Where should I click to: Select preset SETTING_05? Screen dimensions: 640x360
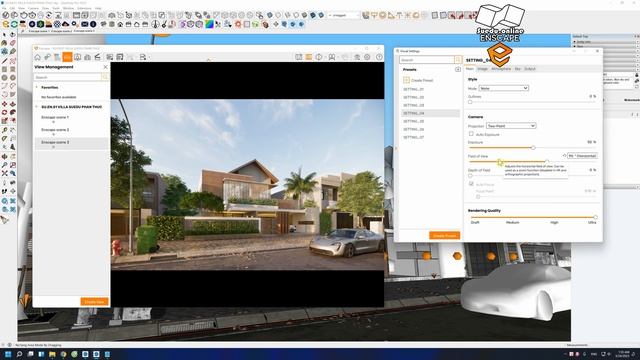click(413, 121)
